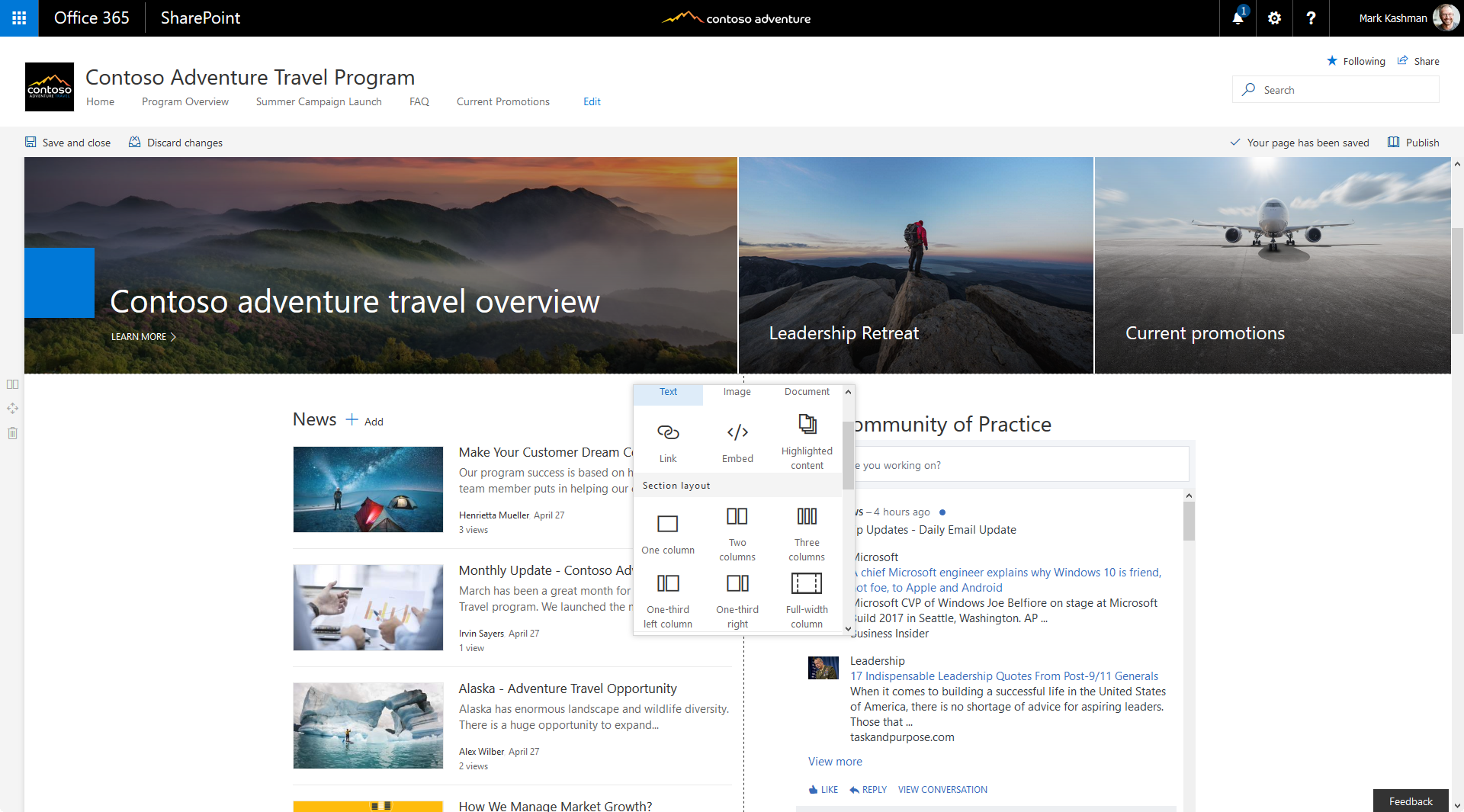Viewport: 1464px width, 812px height.
Task: Open the section edit icon on left sidebar
Action: pyautogui.click(x=12, y=384)
